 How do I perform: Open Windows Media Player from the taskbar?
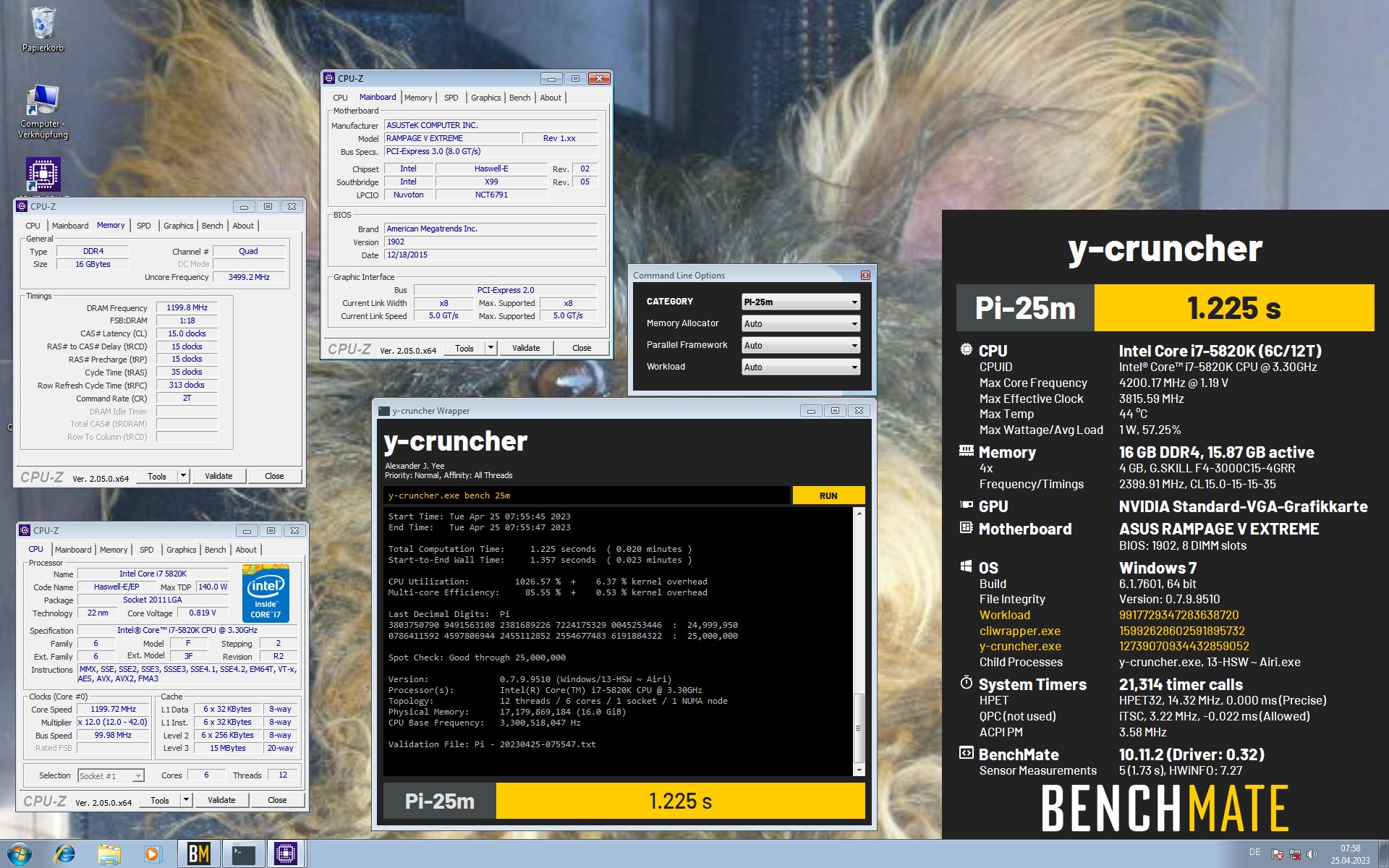pos(152,854)
